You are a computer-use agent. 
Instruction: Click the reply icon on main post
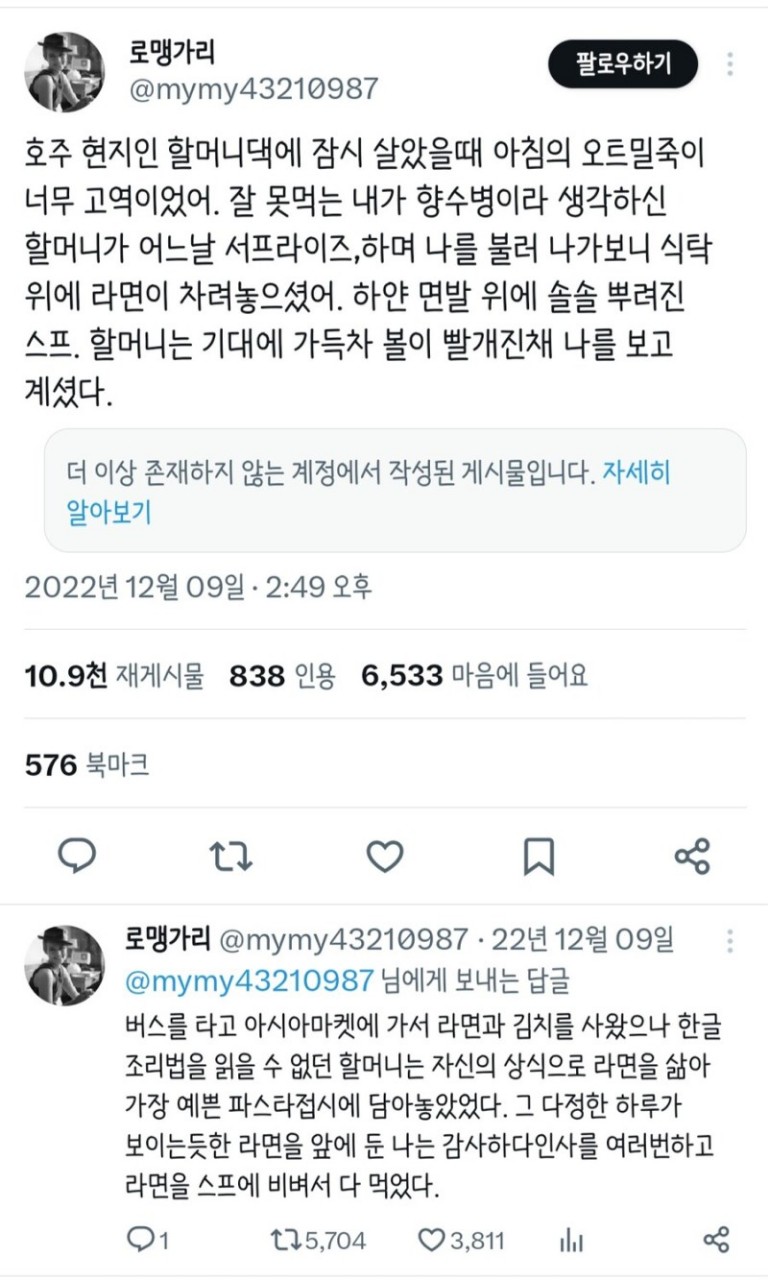click(77, 856)
